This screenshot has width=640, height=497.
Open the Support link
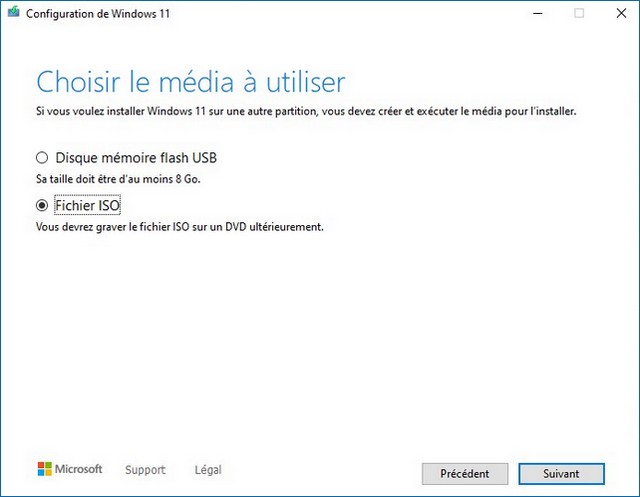[145, 470]
